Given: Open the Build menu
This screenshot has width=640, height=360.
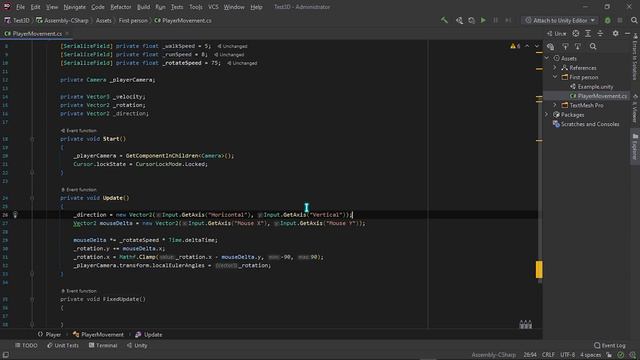Looking at the screenshot, I should [143, 7].
